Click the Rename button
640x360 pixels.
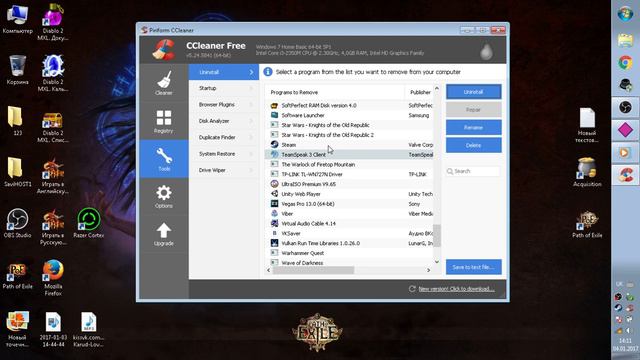pyautogui.click(x=473, y=127)
